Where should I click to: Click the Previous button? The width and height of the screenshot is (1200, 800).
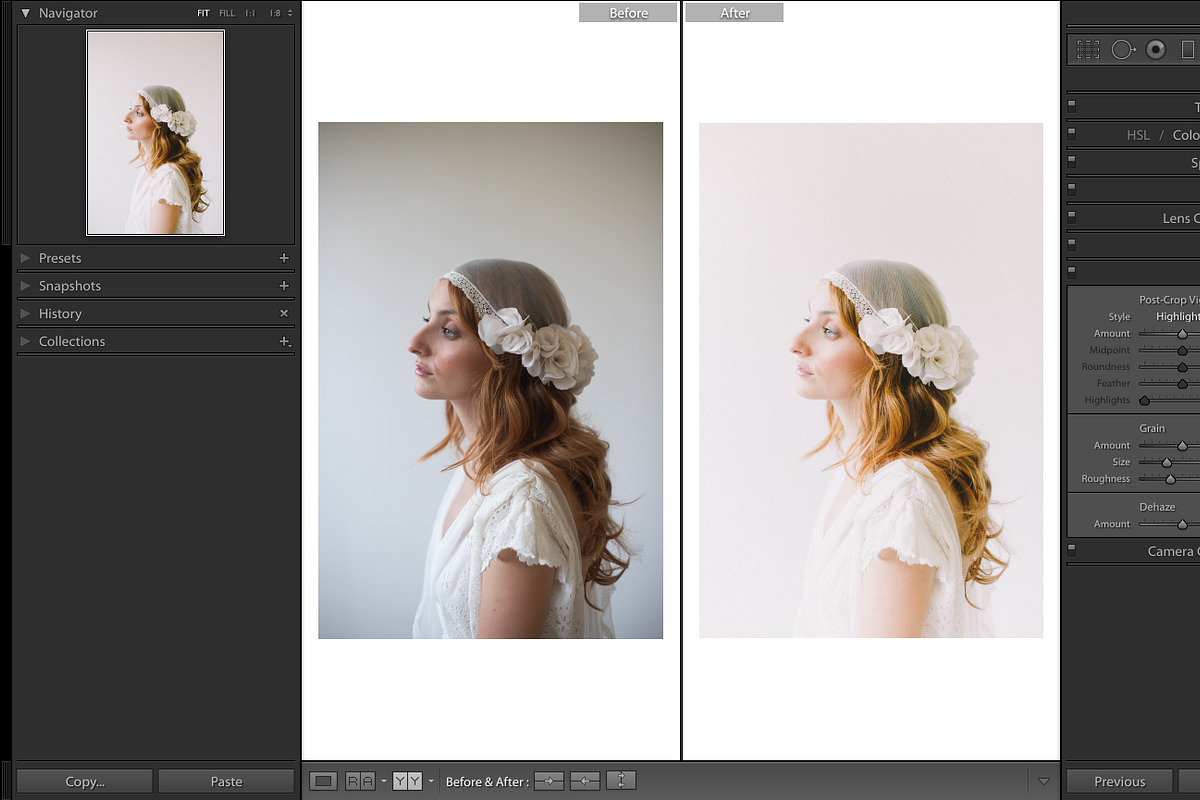[x=1119, y=781]
